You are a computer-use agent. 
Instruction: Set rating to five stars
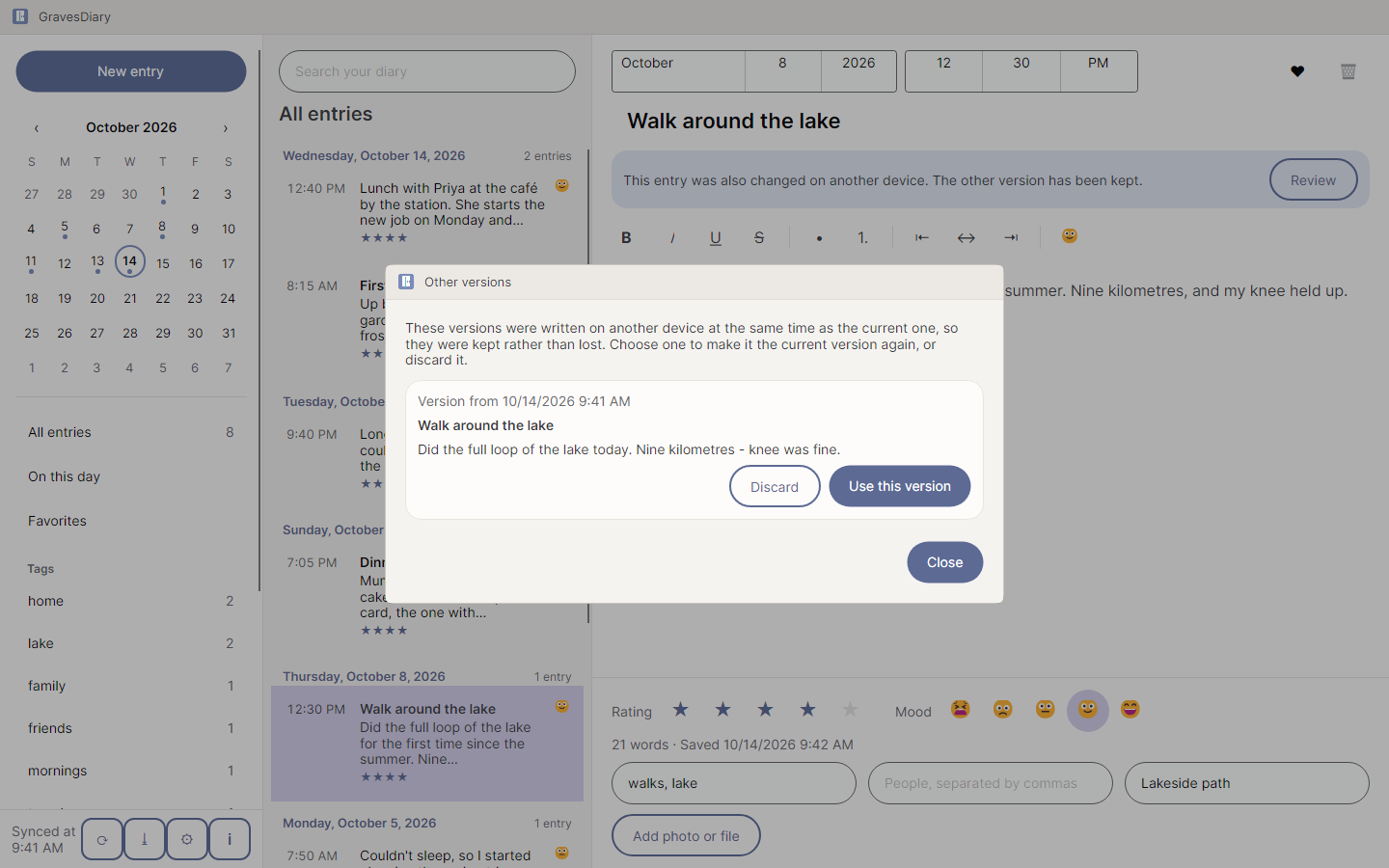click(850, 710)
